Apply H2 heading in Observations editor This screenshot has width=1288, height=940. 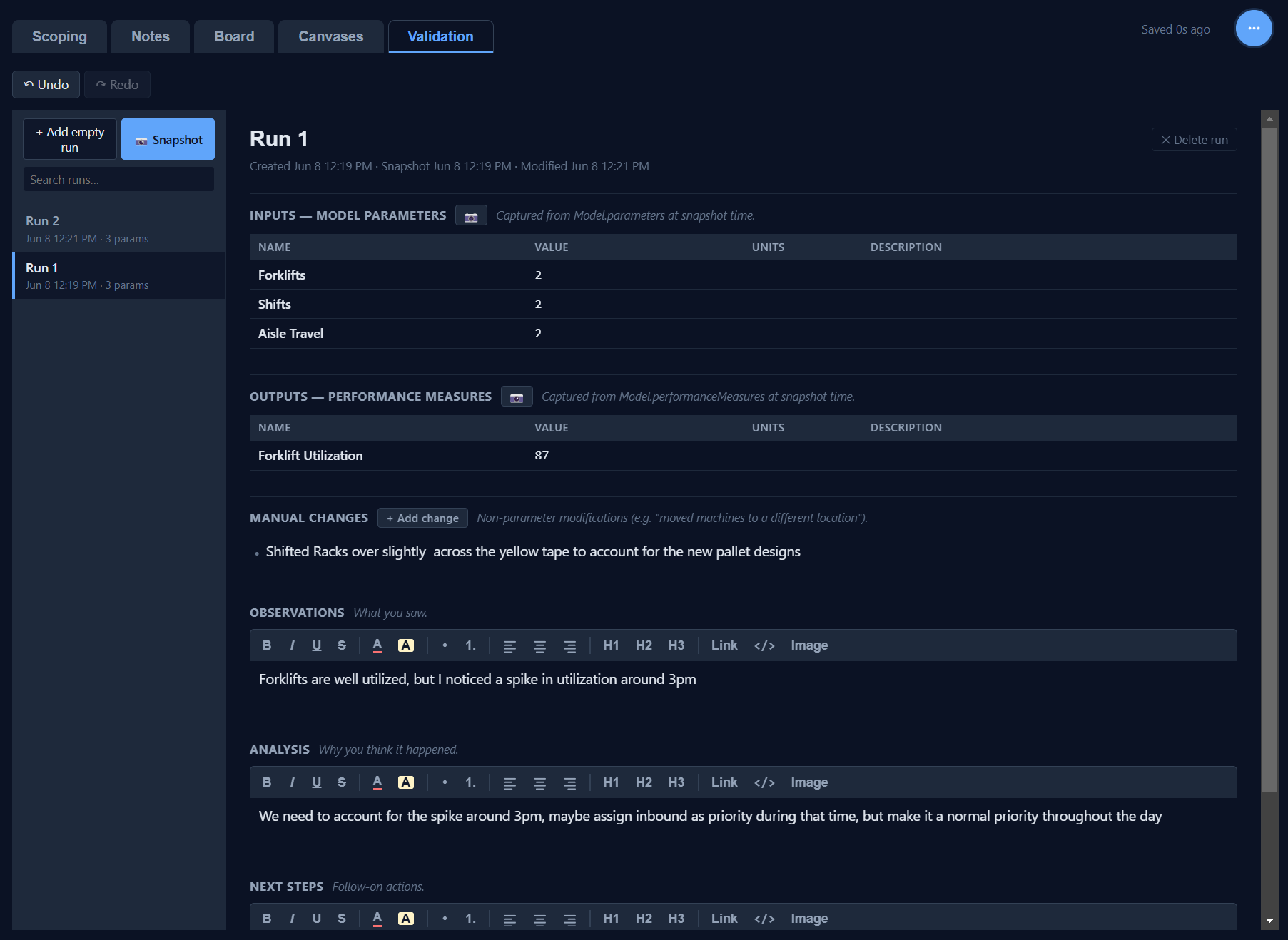tap(644, 645)
